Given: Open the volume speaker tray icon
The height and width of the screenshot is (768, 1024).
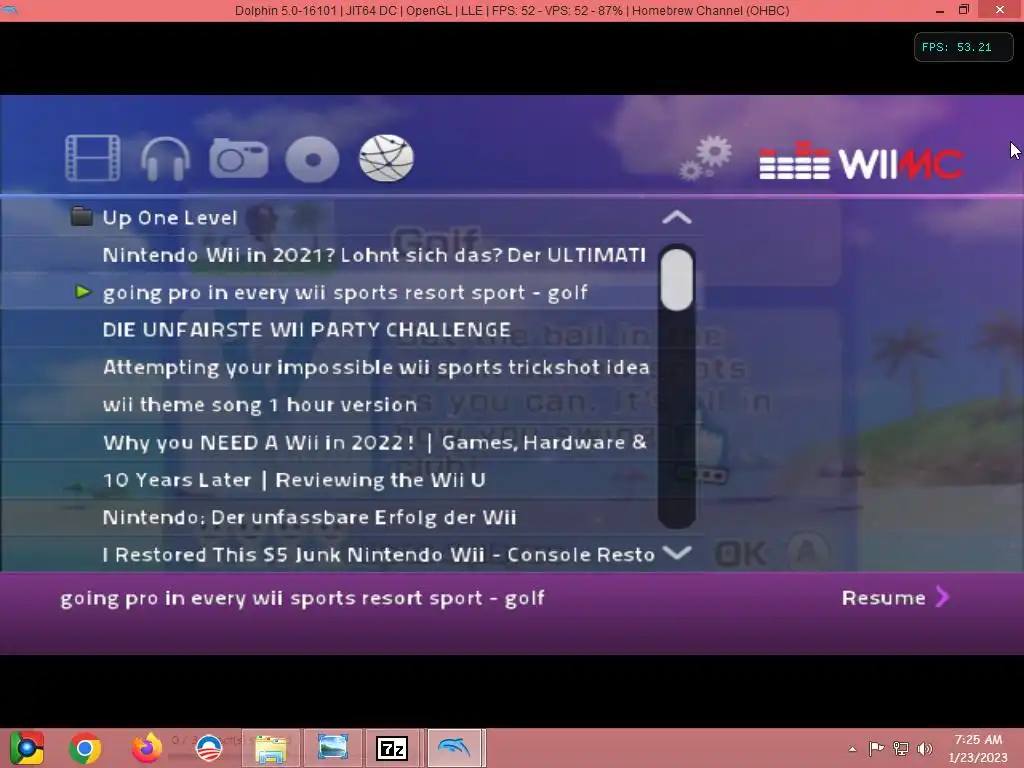Looking at the screenshot, I should [x=925, y=748].
